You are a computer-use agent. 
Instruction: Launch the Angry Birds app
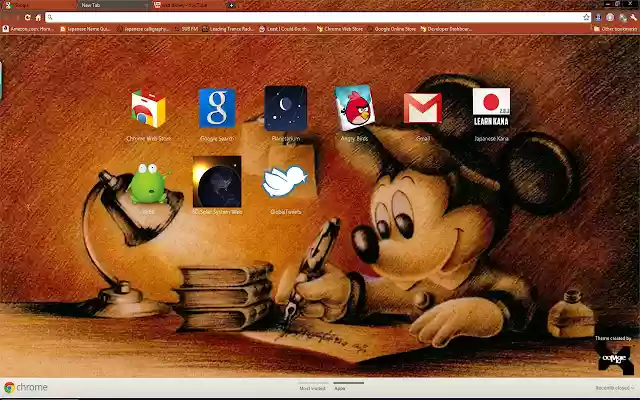[354, 108]
